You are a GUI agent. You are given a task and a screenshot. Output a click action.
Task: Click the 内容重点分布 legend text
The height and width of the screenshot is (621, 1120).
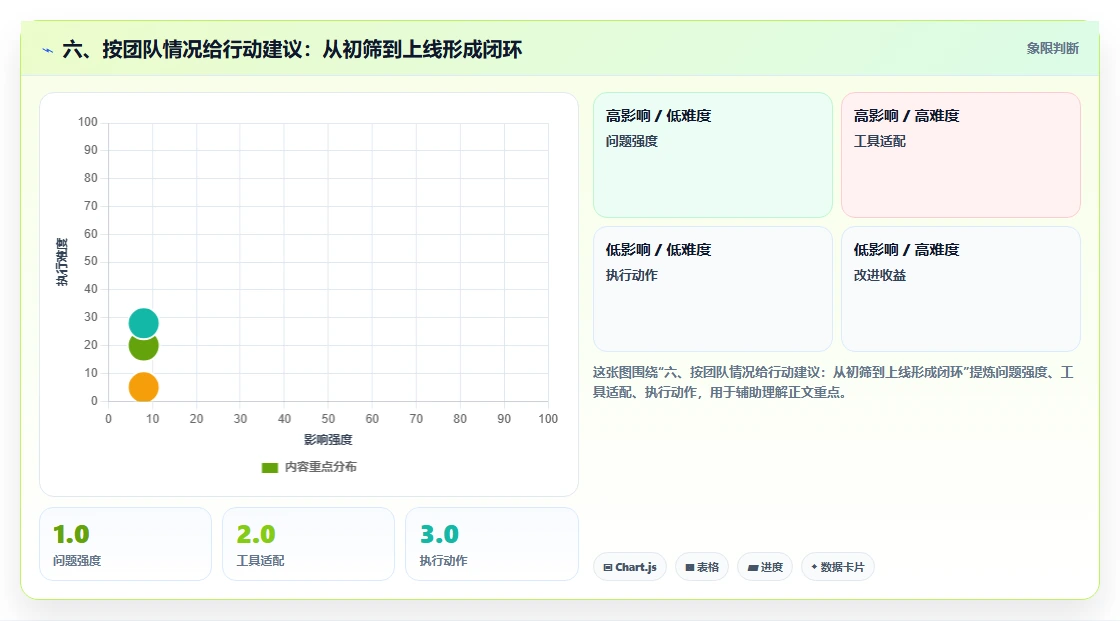320,467
